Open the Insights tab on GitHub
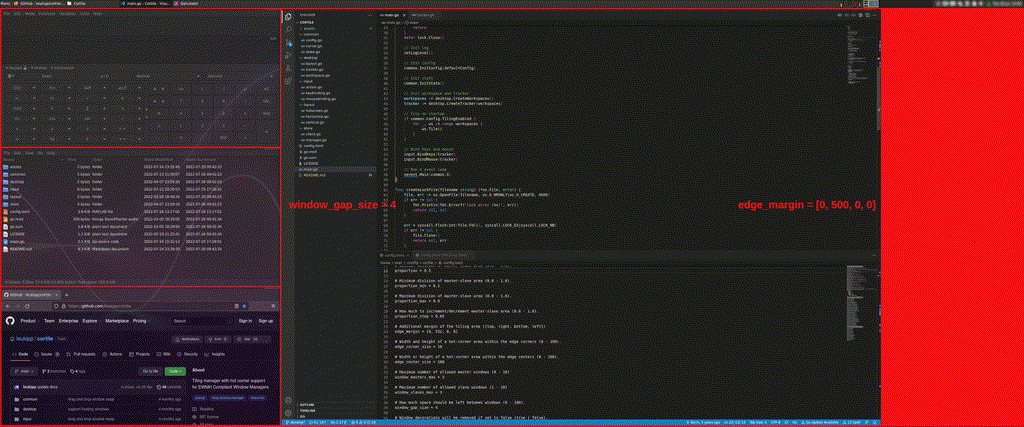Image resolution: width=1024 pixels, height=427 pixels. pos(215,354)
